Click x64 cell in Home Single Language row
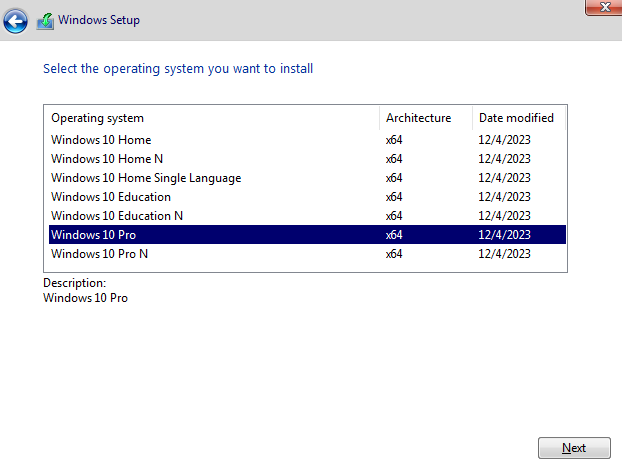Viewport: 622px width, 462px height. coord(394,178)
